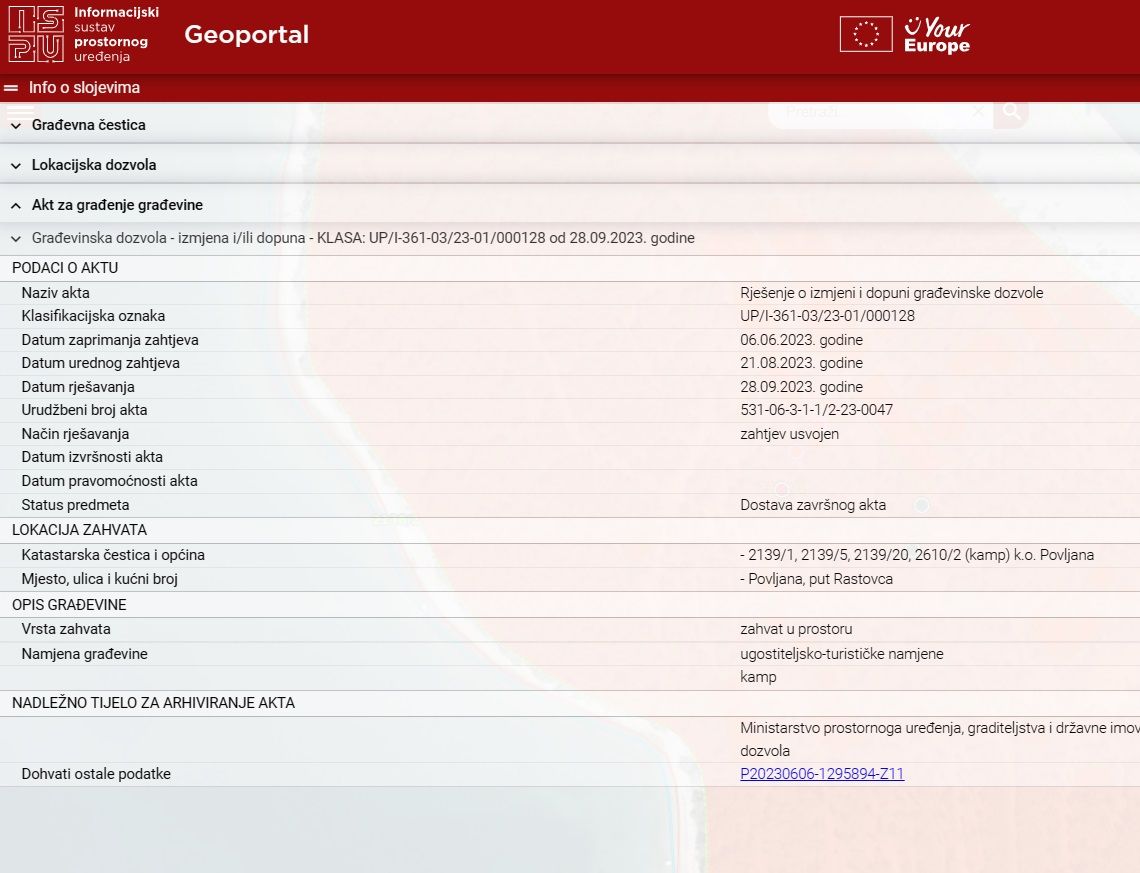This screenshot has height=873, width=1140.
Task: Click the magnifier search button
Action: point(1011,112)
